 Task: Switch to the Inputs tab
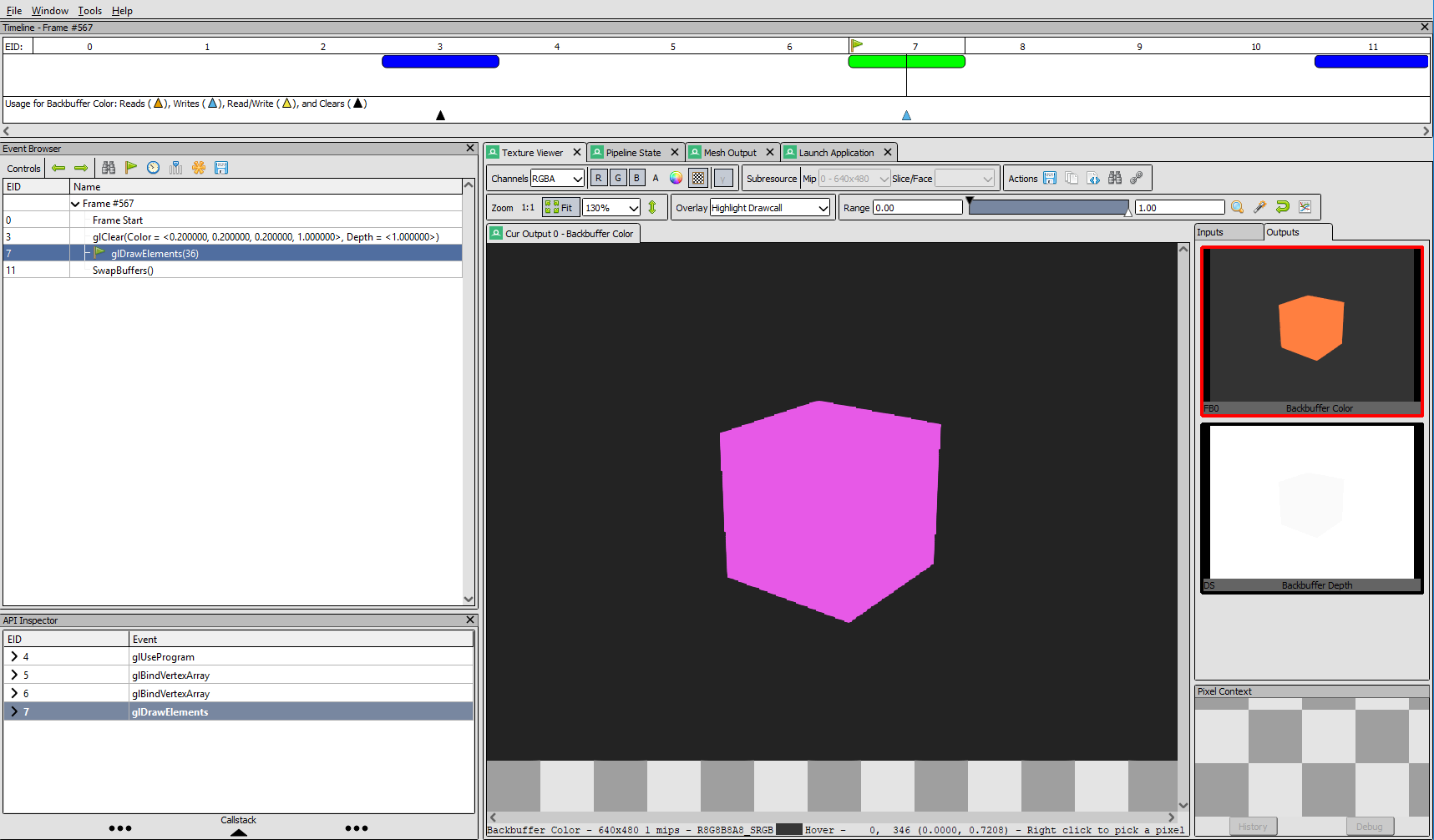(x=1228, y=232)
